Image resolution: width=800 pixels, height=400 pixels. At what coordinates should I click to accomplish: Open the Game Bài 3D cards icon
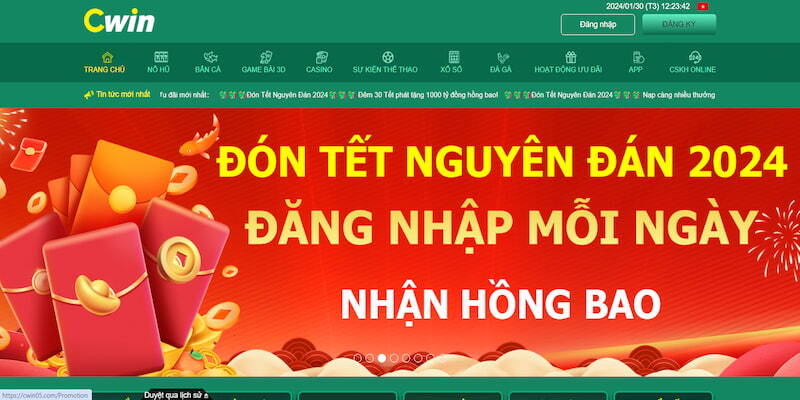(x=266, y=57)
